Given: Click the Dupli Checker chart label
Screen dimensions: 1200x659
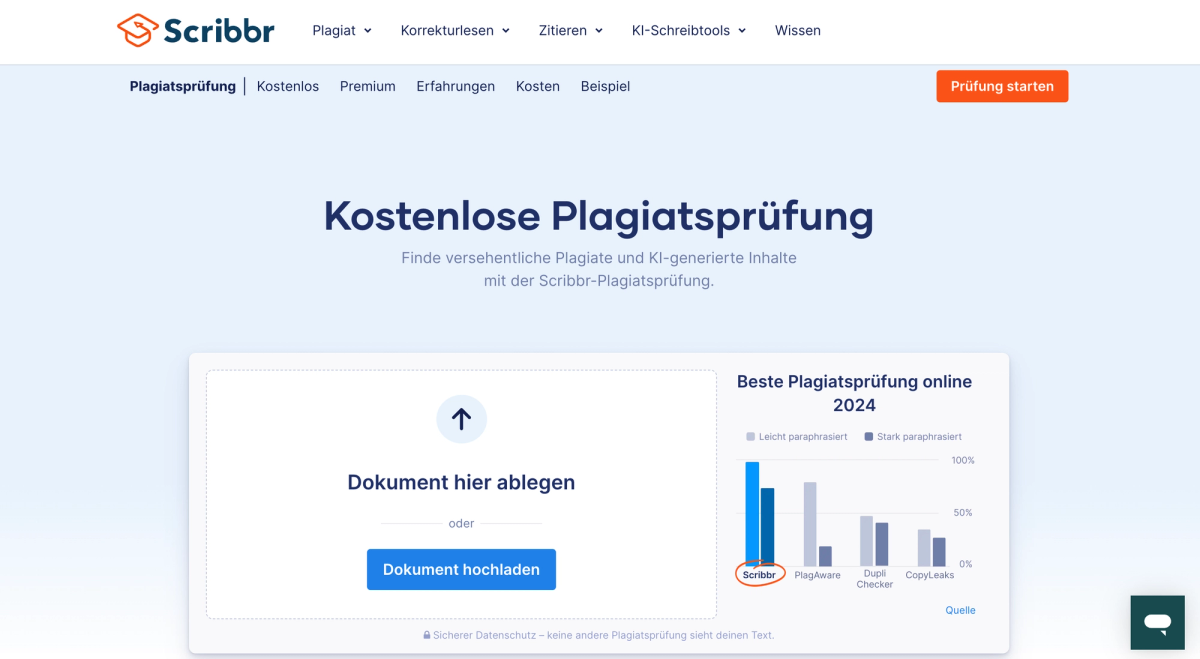Looking at the screenshot, I should pos(875,579).
